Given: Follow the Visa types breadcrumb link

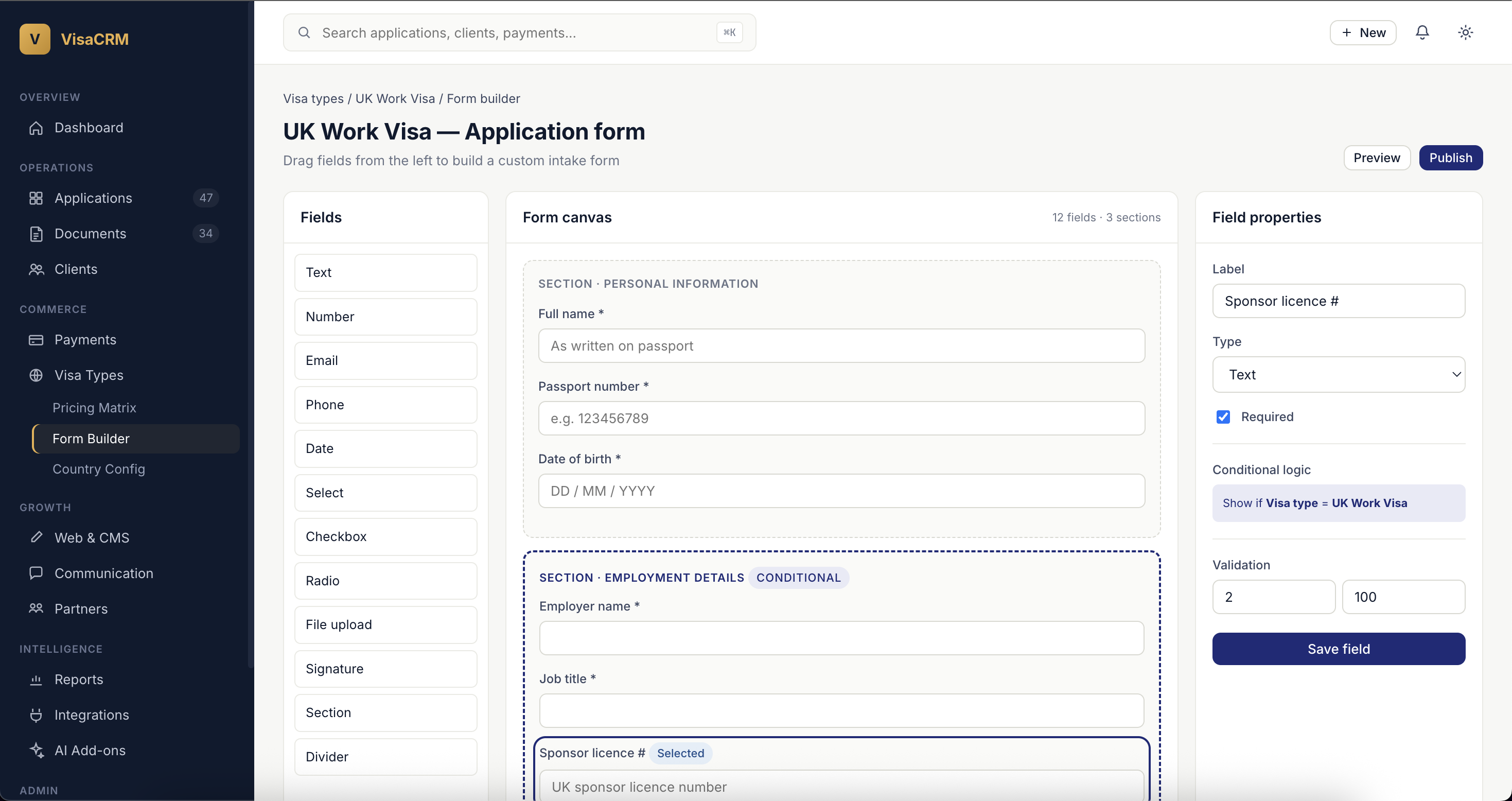Looking at the screenshot, I should [313, 99].
